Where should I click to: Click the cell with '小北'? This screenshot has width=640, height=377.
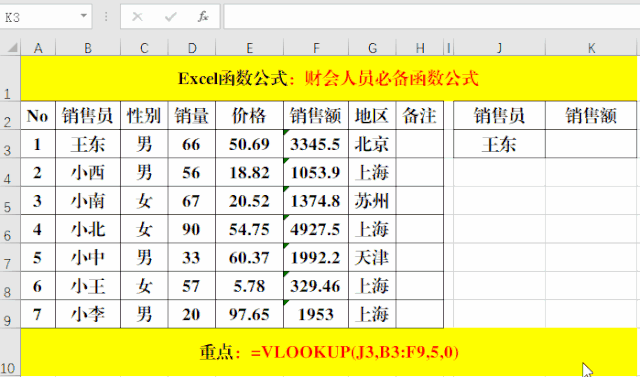88,229
